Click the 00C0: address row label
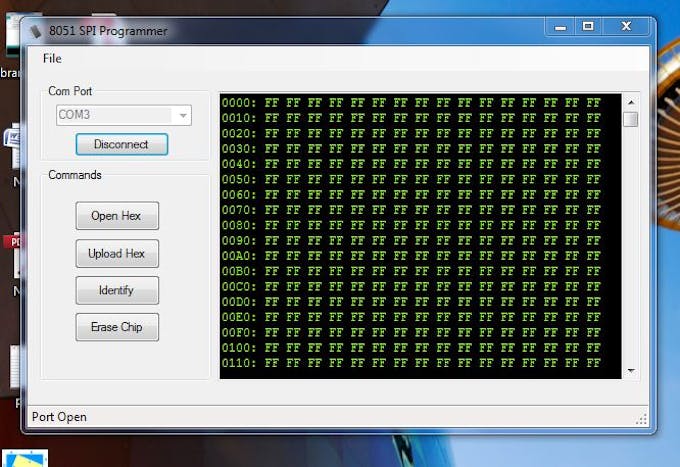Viewport: 680px width, 467px height. [239, 287]
